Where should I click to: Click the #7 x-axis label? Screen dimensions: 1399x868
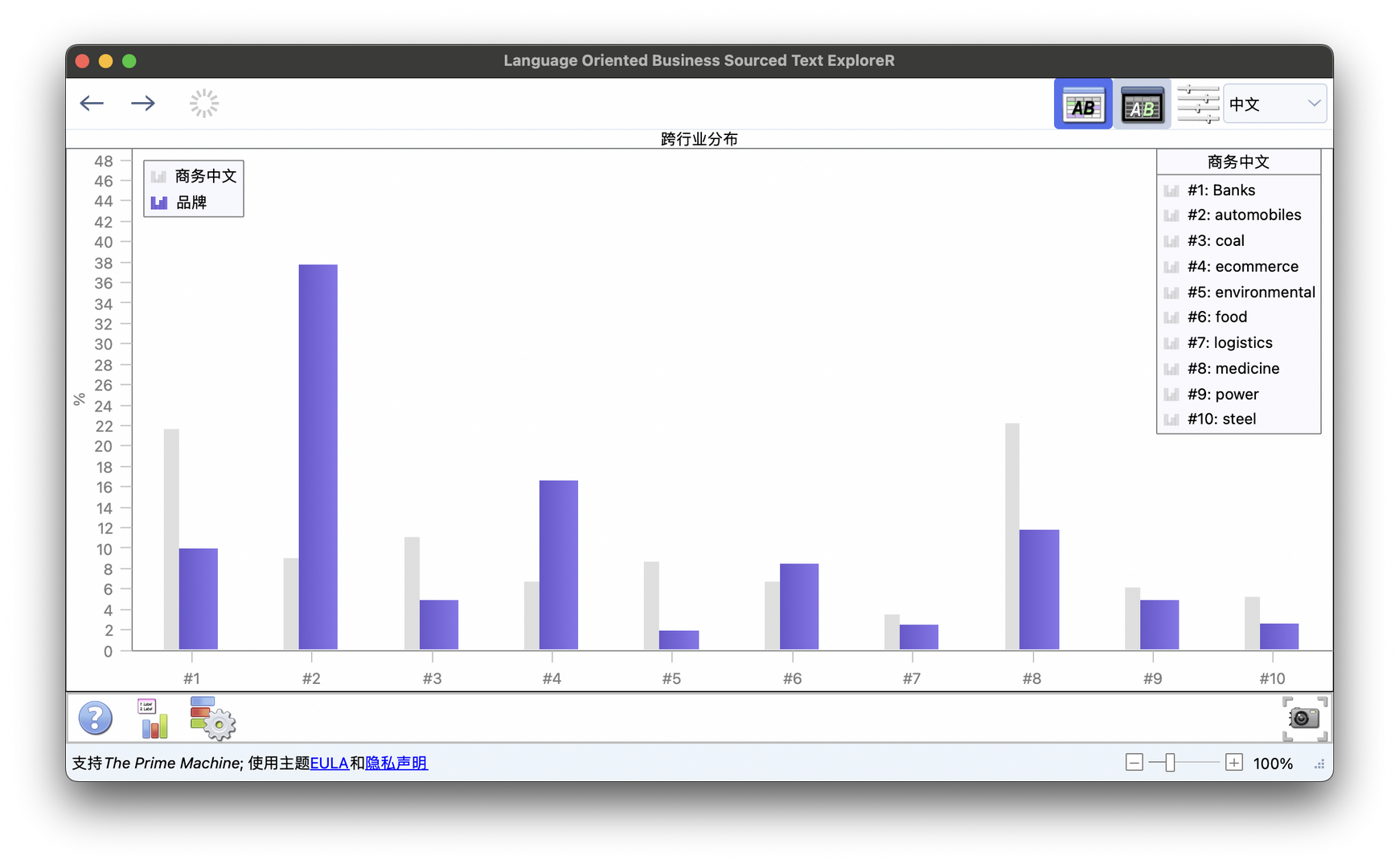[x=911, y=678]
